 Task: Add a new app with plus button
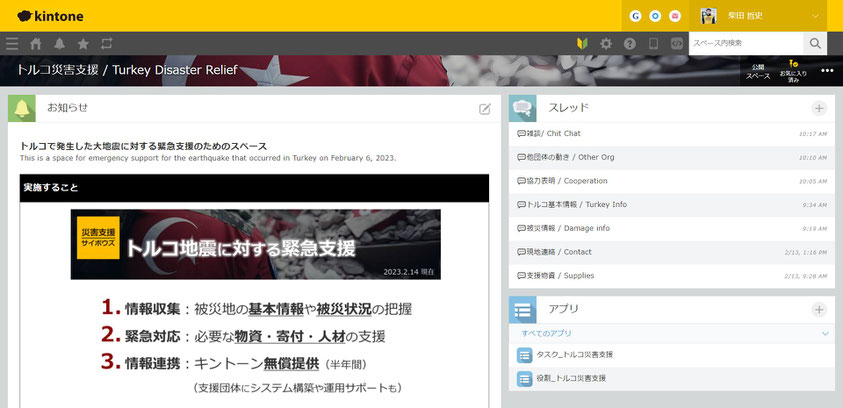(819, 310)
